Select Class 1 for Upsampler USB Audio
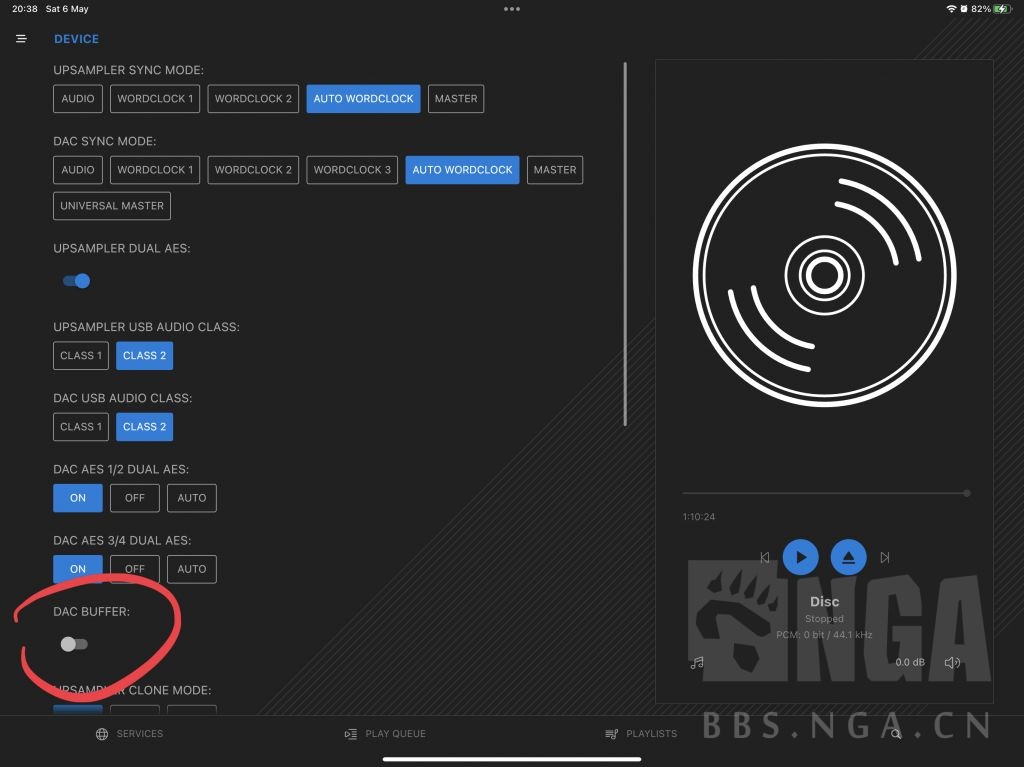Screen dimensions: 1024x767 pos(80,355)
